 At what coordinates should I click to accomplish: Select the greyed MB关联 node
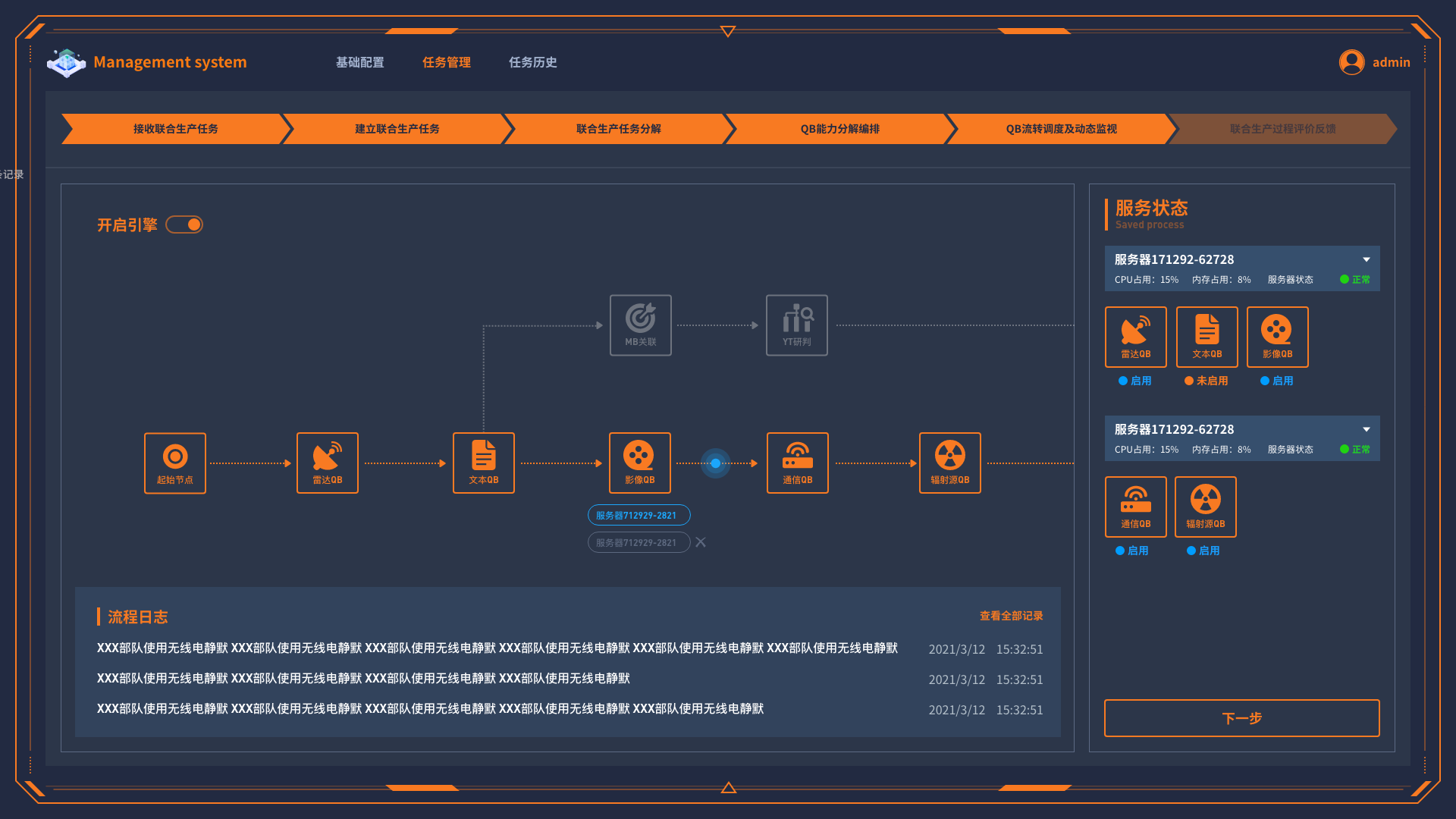point(641,325)
